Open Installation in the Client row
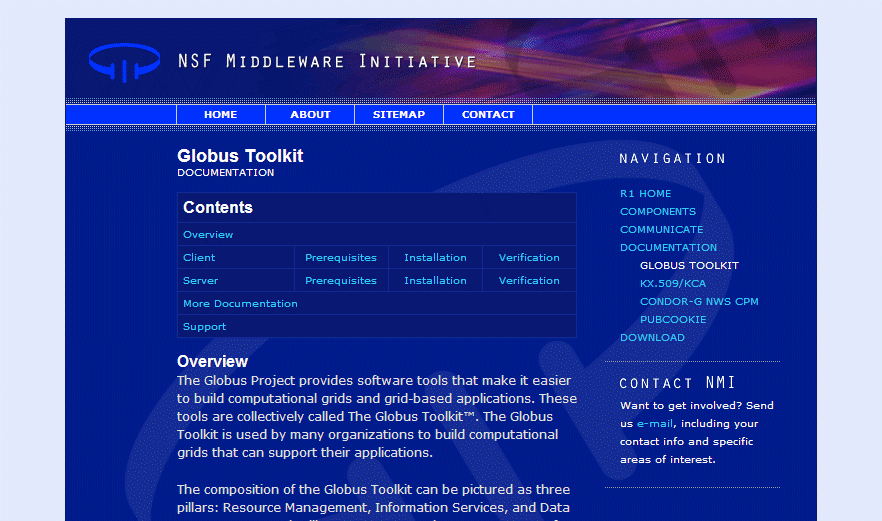 click(435, 258)
